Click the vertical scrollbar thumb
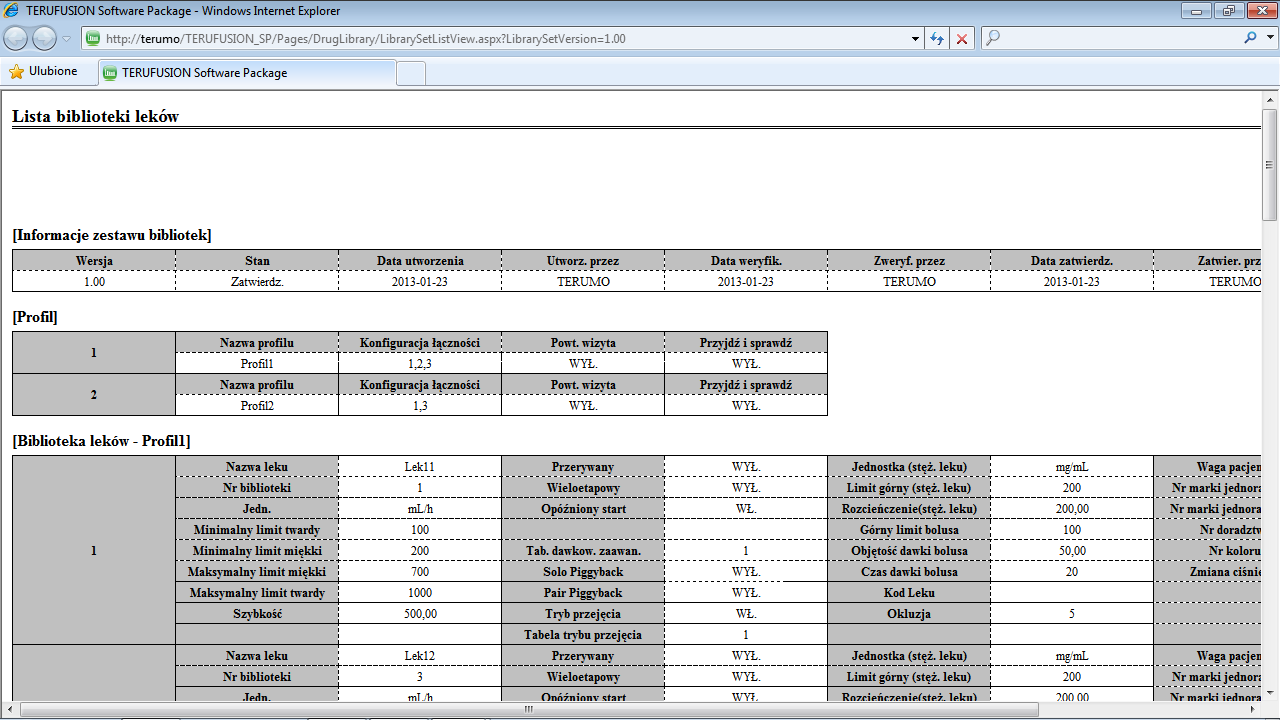 (1270, 165)
